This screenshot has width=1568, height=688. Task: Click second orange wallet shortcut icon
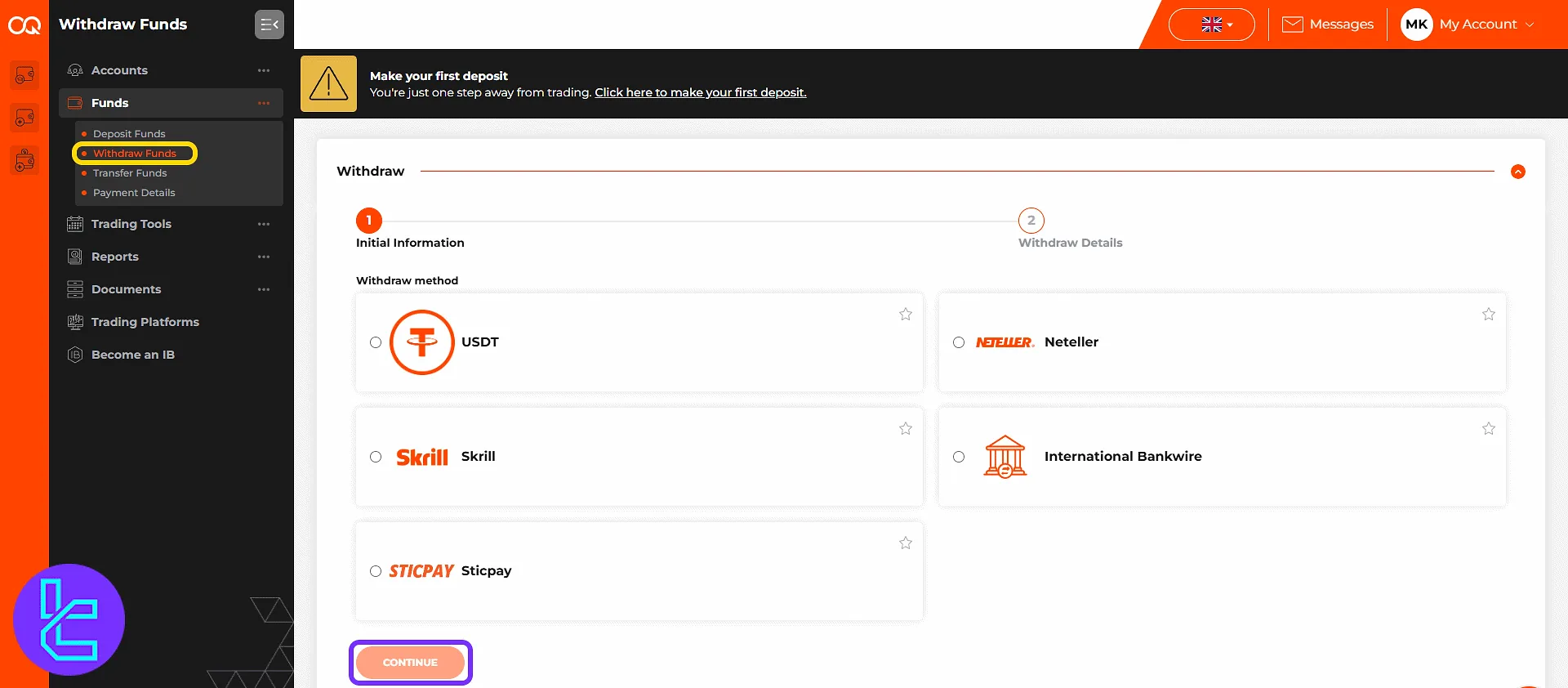tap(24, 118)
